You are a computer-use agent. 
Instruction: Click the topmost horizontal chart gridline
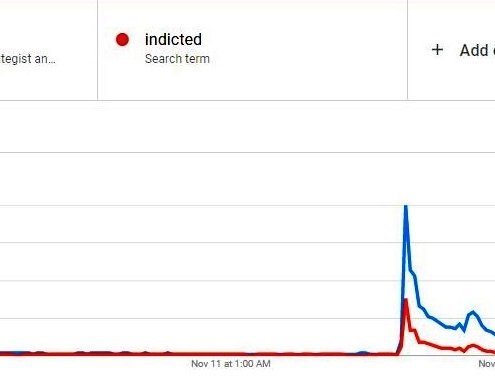coord(247,152)
